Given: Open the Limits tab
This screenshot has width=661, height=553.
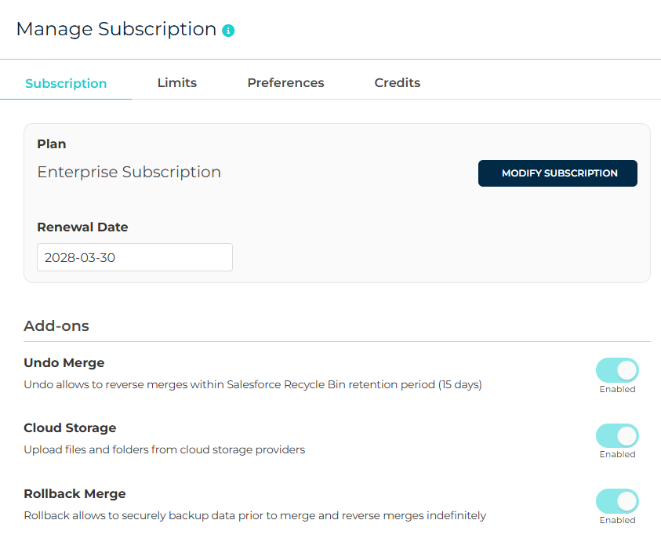Looking at the screenshot, I should [177, 83].
